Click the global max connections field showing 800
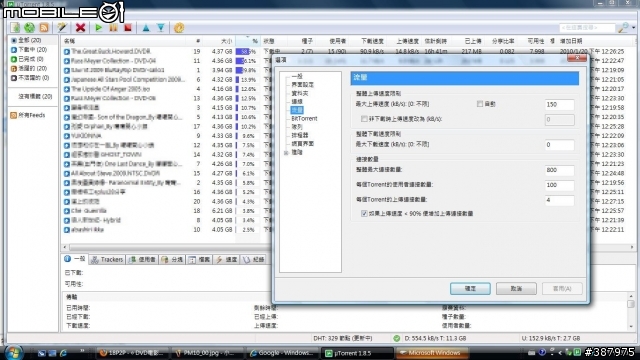The width and height of the screenshot is (640, 360). [x=559, y=170]
